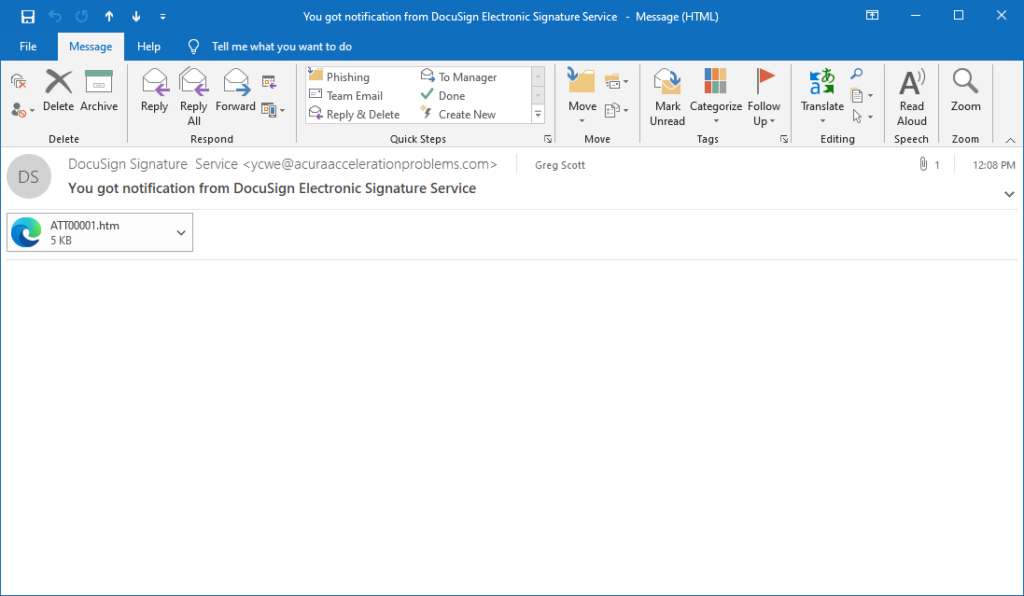The image size is (1024, 596).
Task: Click the DS sender avatar
Action: point(29,176)
